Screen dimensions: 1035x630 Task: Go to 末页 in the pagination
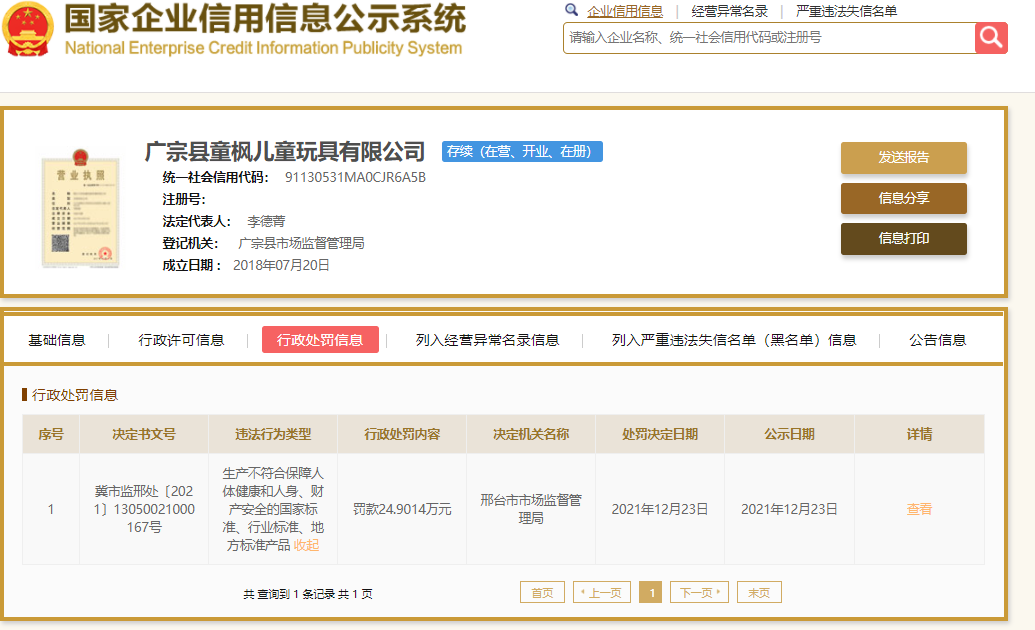click(759, 592)
